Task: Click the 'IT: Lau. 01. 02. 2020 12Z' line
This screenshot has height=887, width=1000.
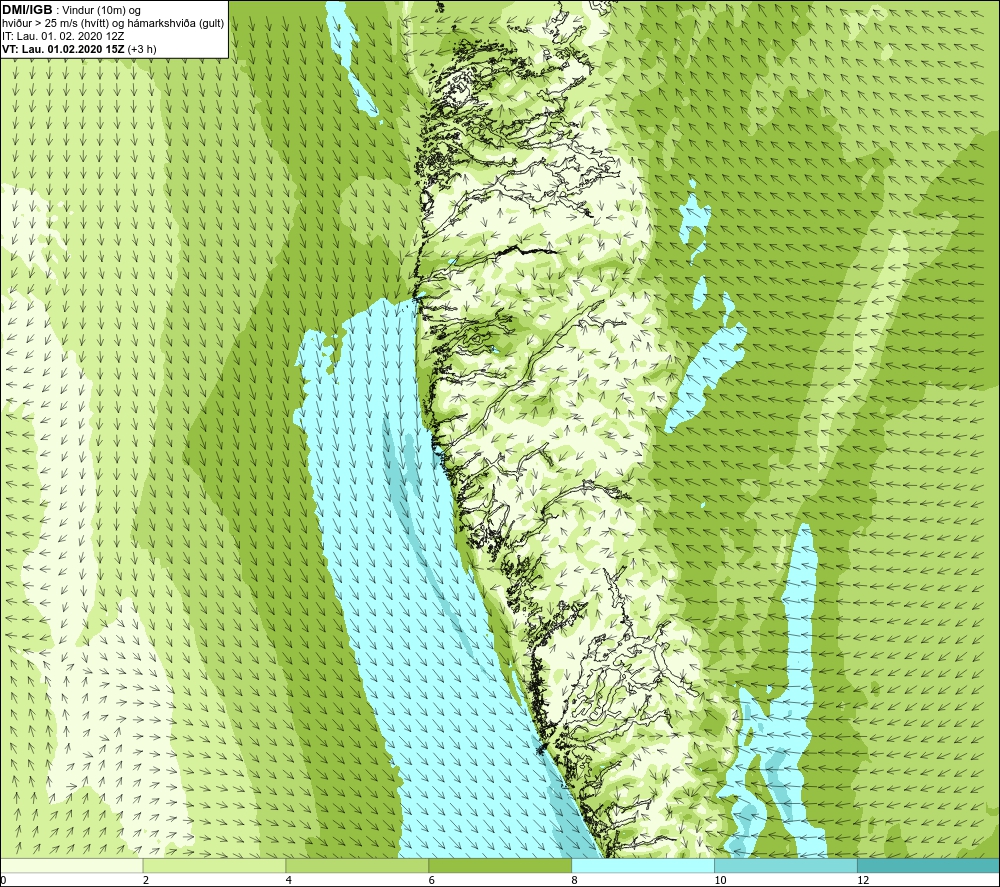Action: pyautogui.click(x=63, y=36)
